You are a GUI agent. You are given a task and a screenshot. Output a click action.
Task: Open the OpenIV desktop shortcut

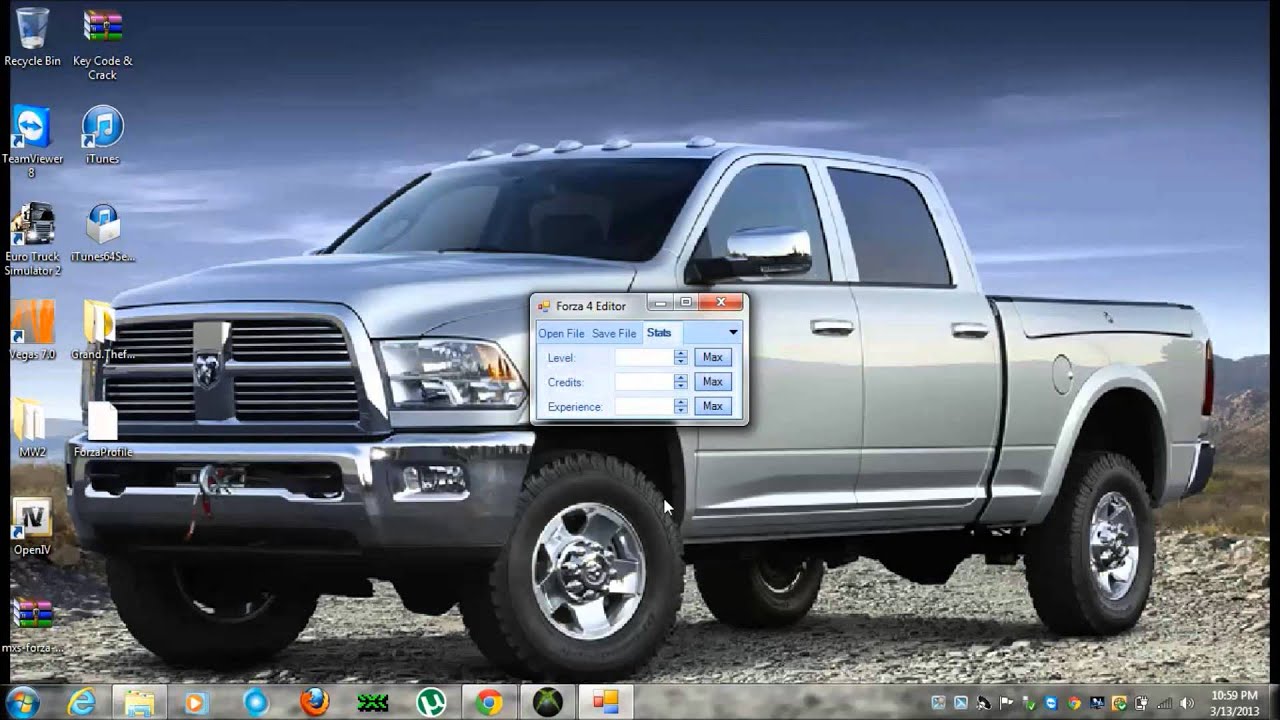point(32,520)
